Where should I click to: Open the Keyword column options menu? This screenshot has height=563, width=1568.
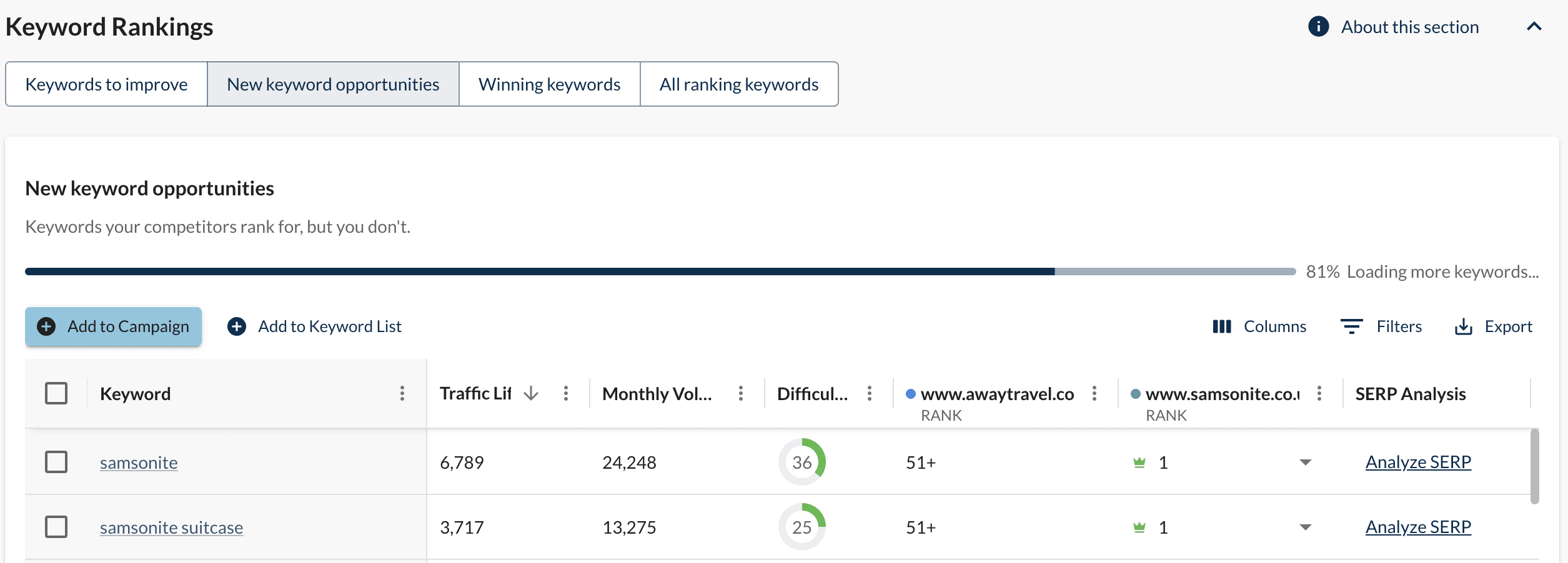point(402,393)
